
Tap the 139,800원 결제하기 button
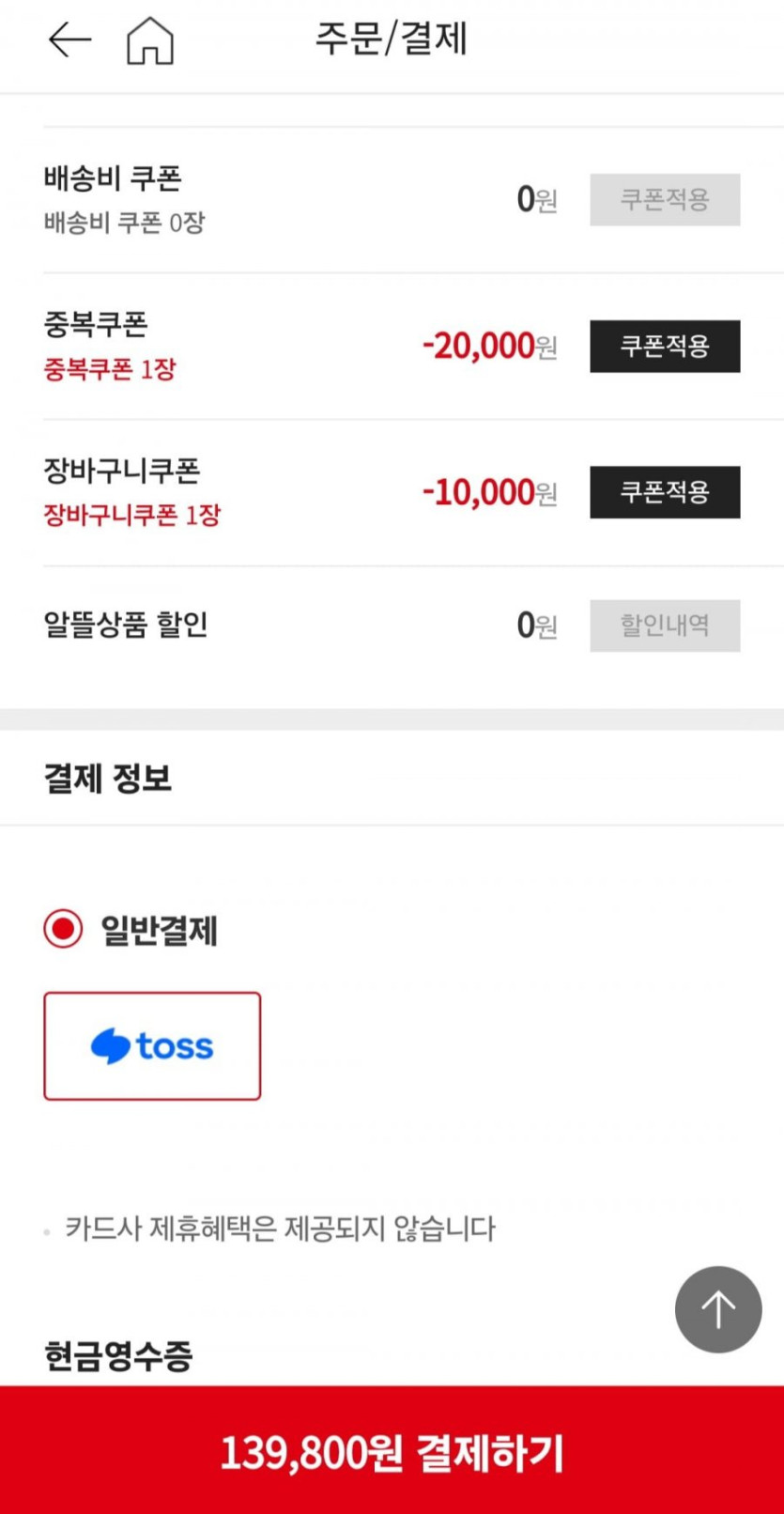[x=392, y=1452]
